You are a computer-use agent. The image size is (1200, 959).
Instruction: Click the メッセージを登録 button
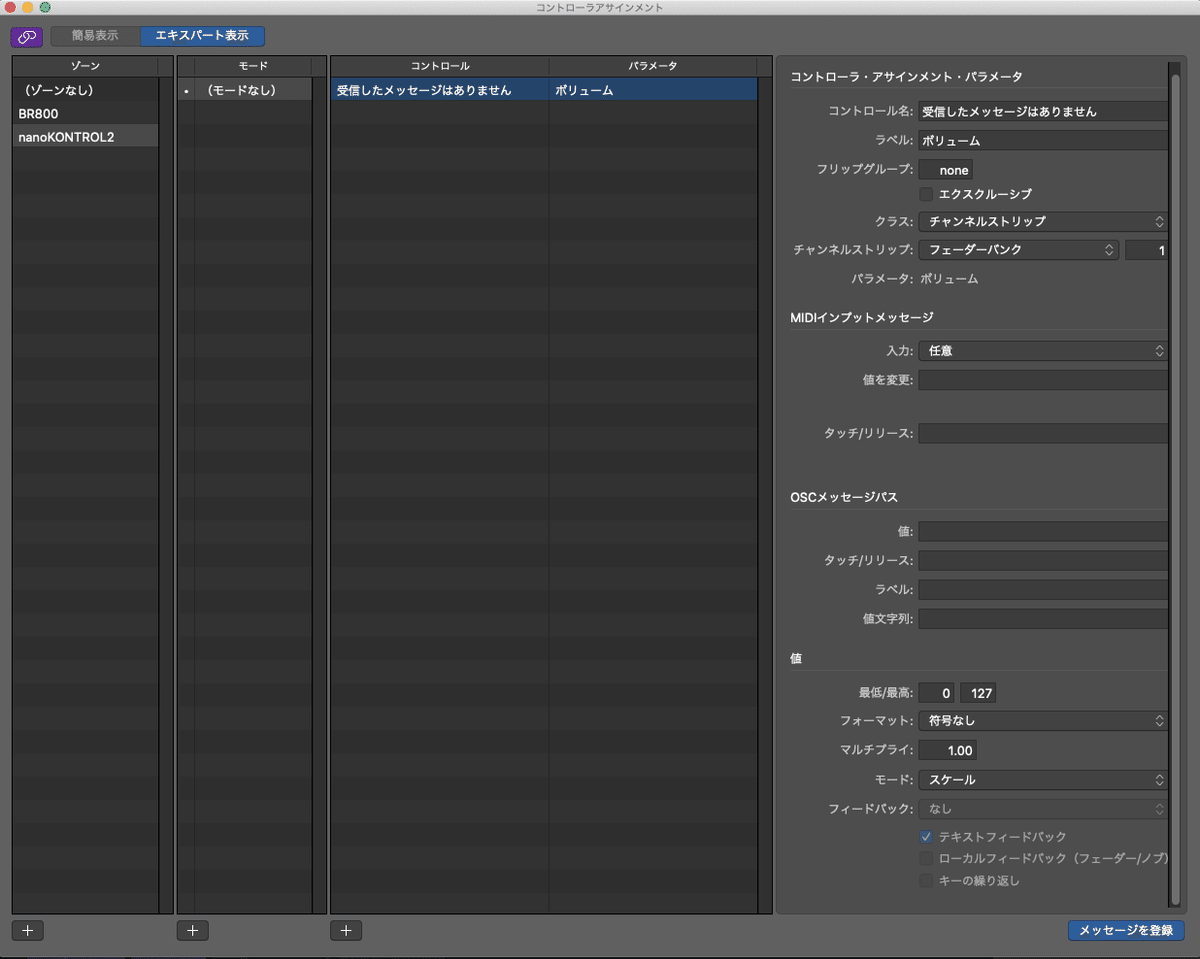point(1126,930)
